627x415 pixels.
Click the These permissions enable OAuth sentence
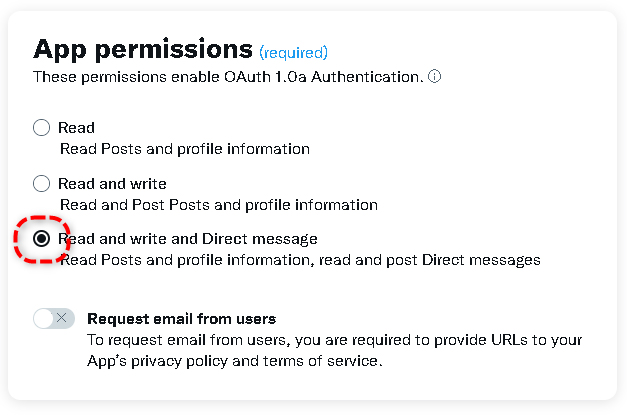coord(228,77)
